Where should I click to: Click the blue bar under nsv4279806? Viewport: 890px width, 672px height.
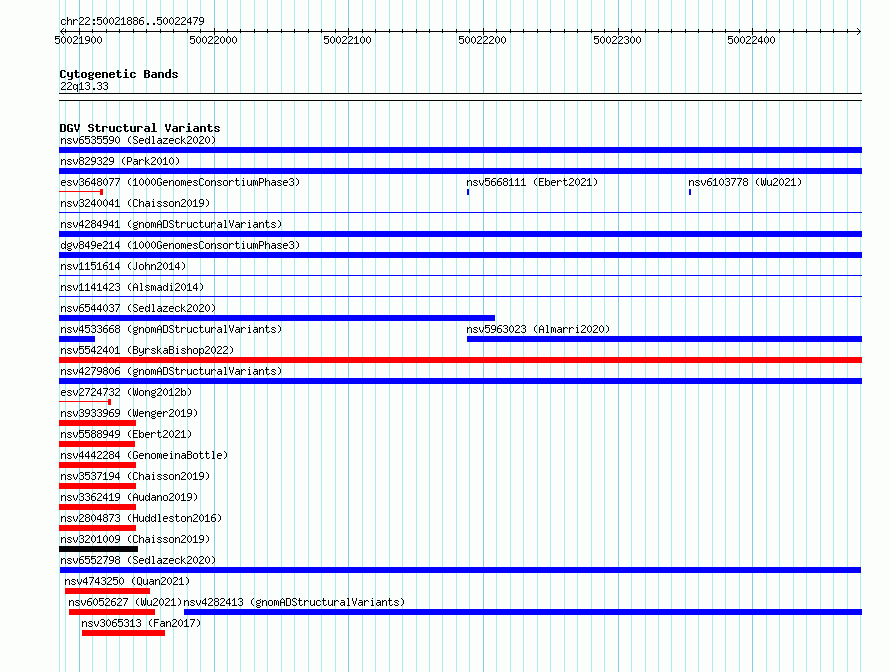point(460,381)
